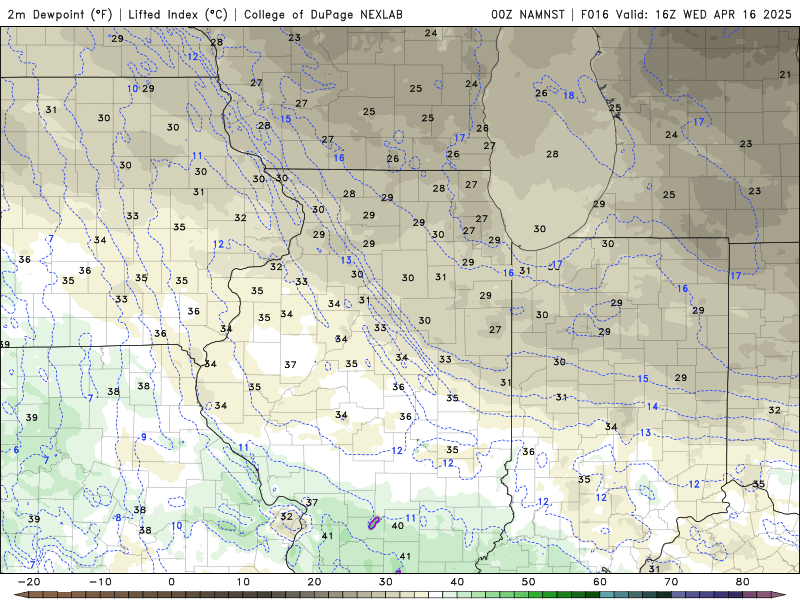Click the '20' colorbar scale label

coord(314,582)
